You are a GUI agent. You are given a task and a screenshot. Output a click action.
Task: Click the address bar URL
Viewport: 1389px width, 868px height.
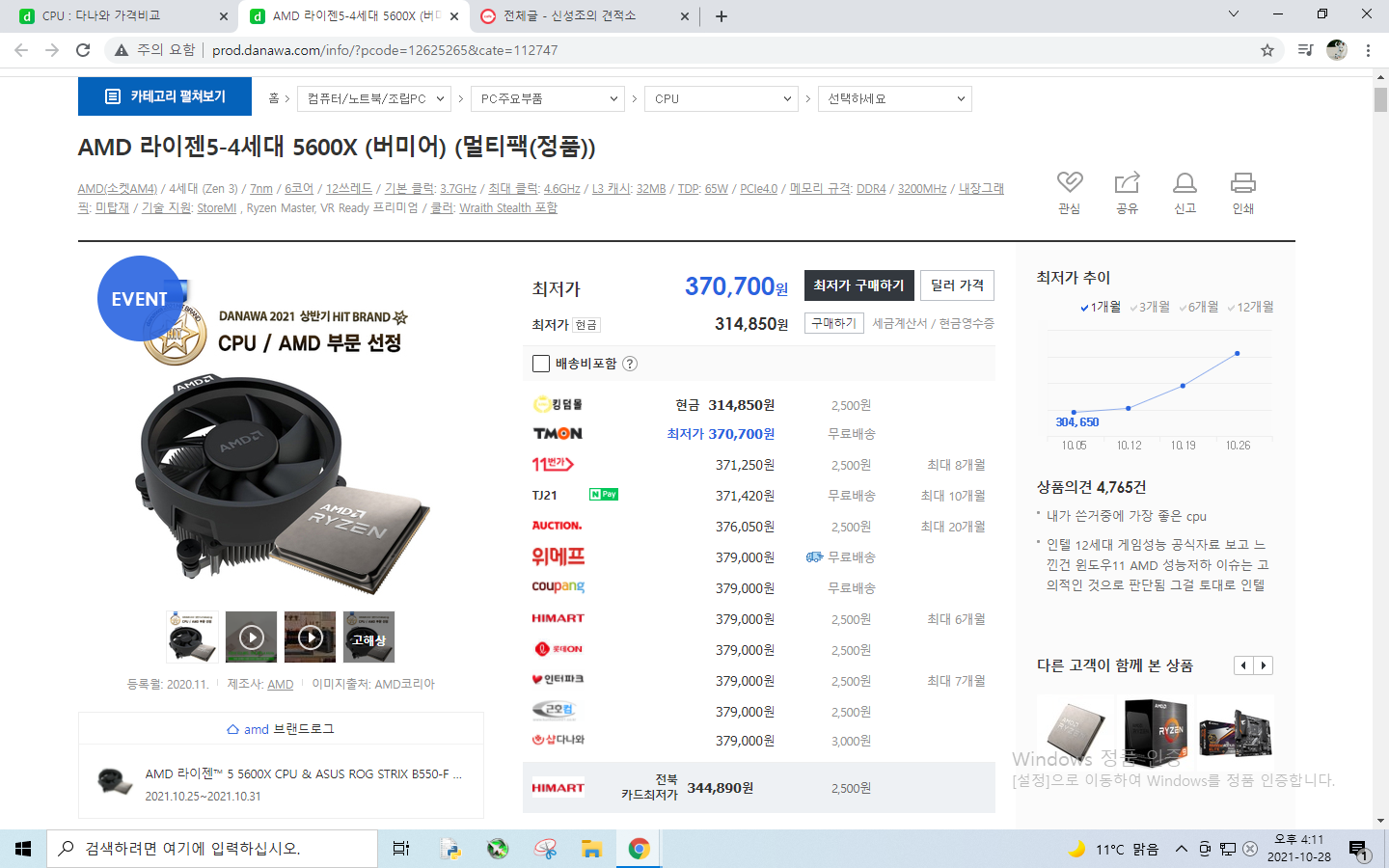click(385, 50)
